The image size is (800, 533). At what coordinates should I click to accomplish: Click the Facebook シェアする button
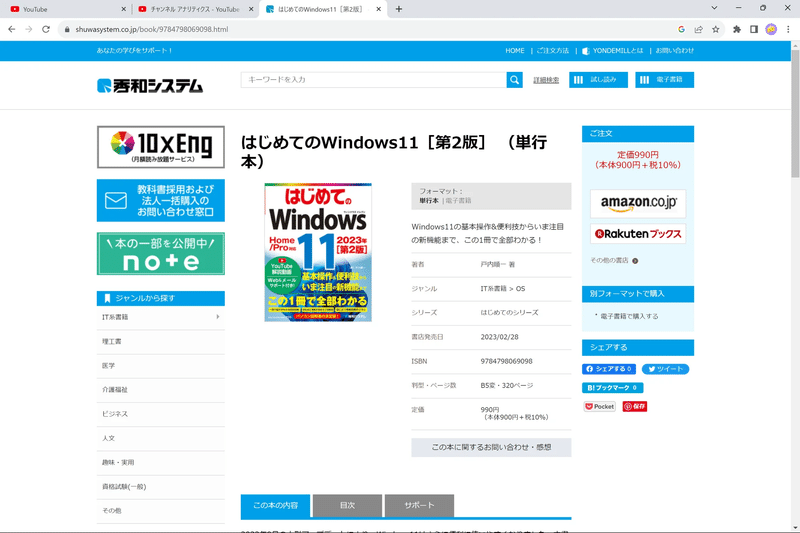pos(609,369)
